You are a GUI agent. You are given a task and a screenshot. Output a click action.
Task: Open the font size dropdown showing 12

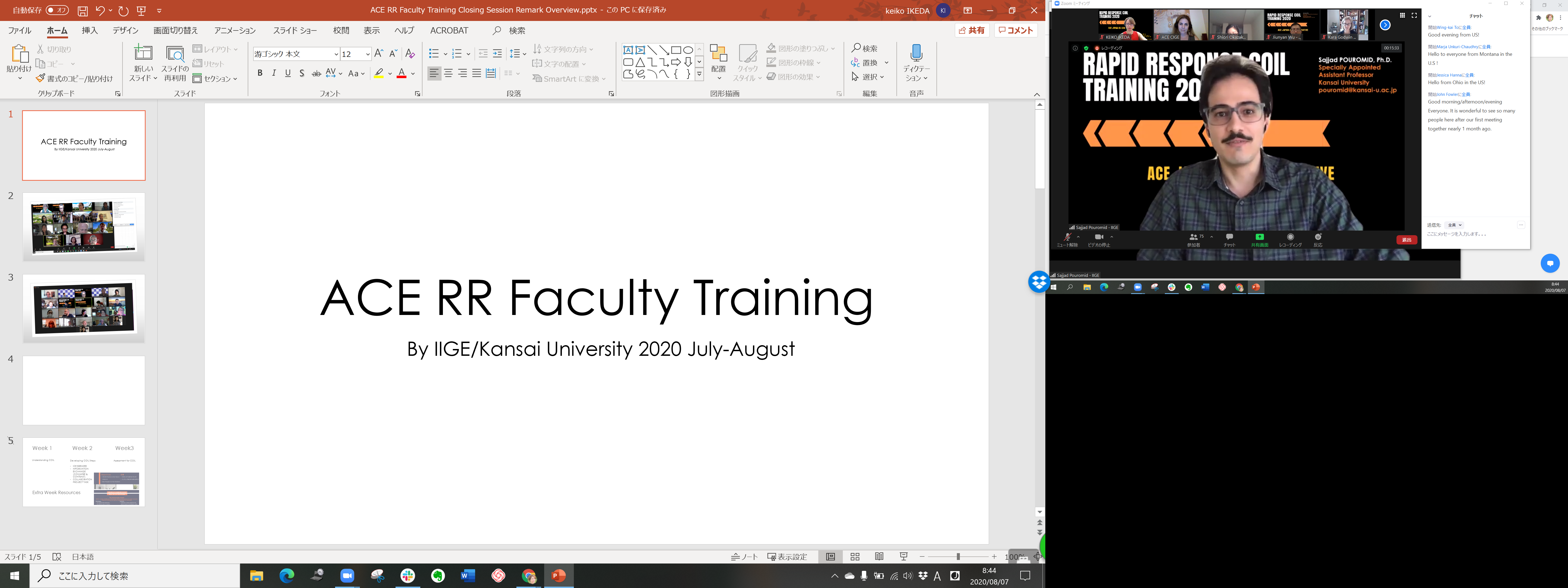pyautogui.click(x=368, y=54)
